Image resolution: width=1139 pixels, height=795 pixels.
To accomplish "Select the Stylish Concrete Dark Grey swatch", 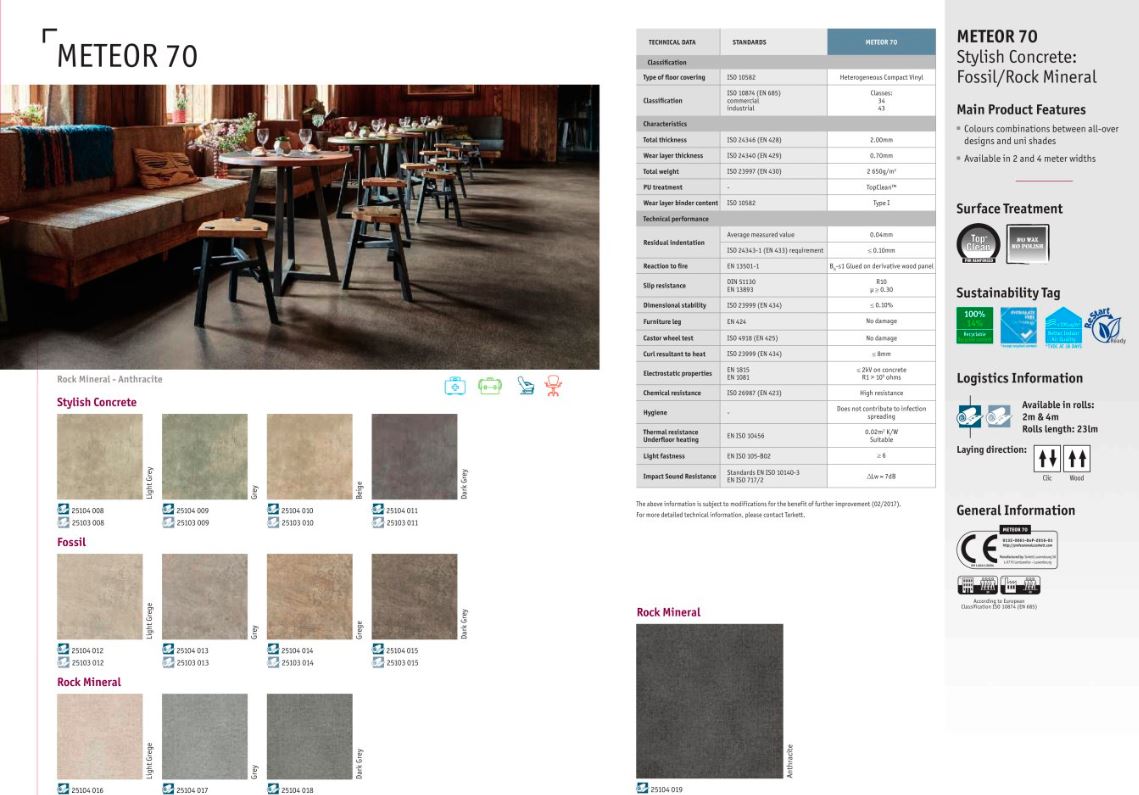I will coord(415,456).
